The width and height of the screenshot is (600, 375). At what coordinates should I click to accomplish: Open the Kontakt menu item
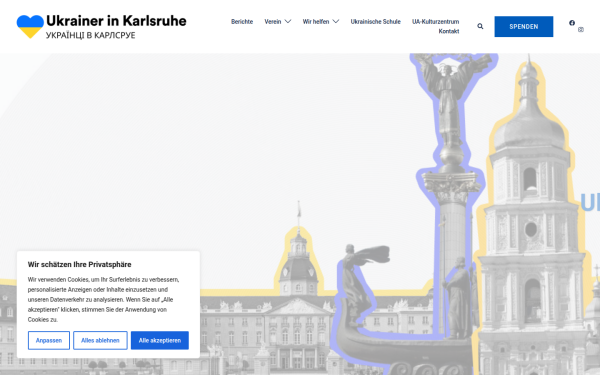coord(449,31)
